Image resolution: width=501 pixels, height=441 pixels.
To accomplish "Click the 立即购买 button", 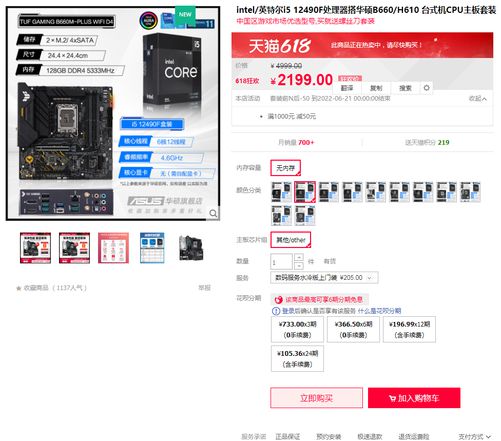I will [x=316, y=398].
